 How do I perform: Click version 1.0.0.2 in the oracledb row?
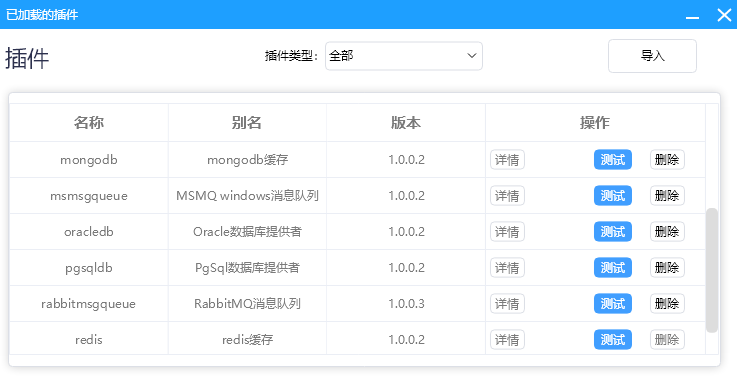tap(406, 232)
